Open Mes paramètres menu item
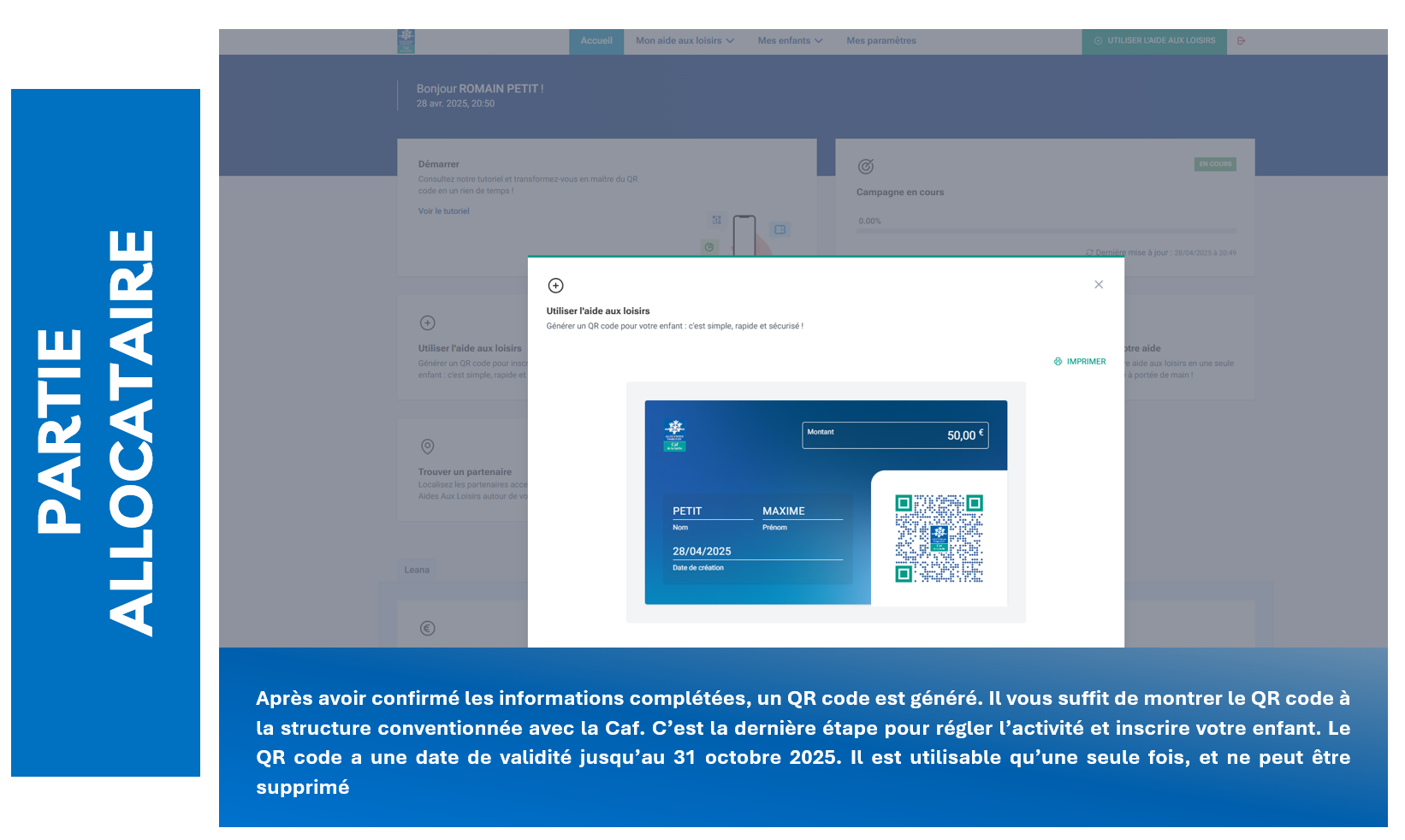Image resolution: width=1405 pixels, height=840 pixels. tap(880, 41)
